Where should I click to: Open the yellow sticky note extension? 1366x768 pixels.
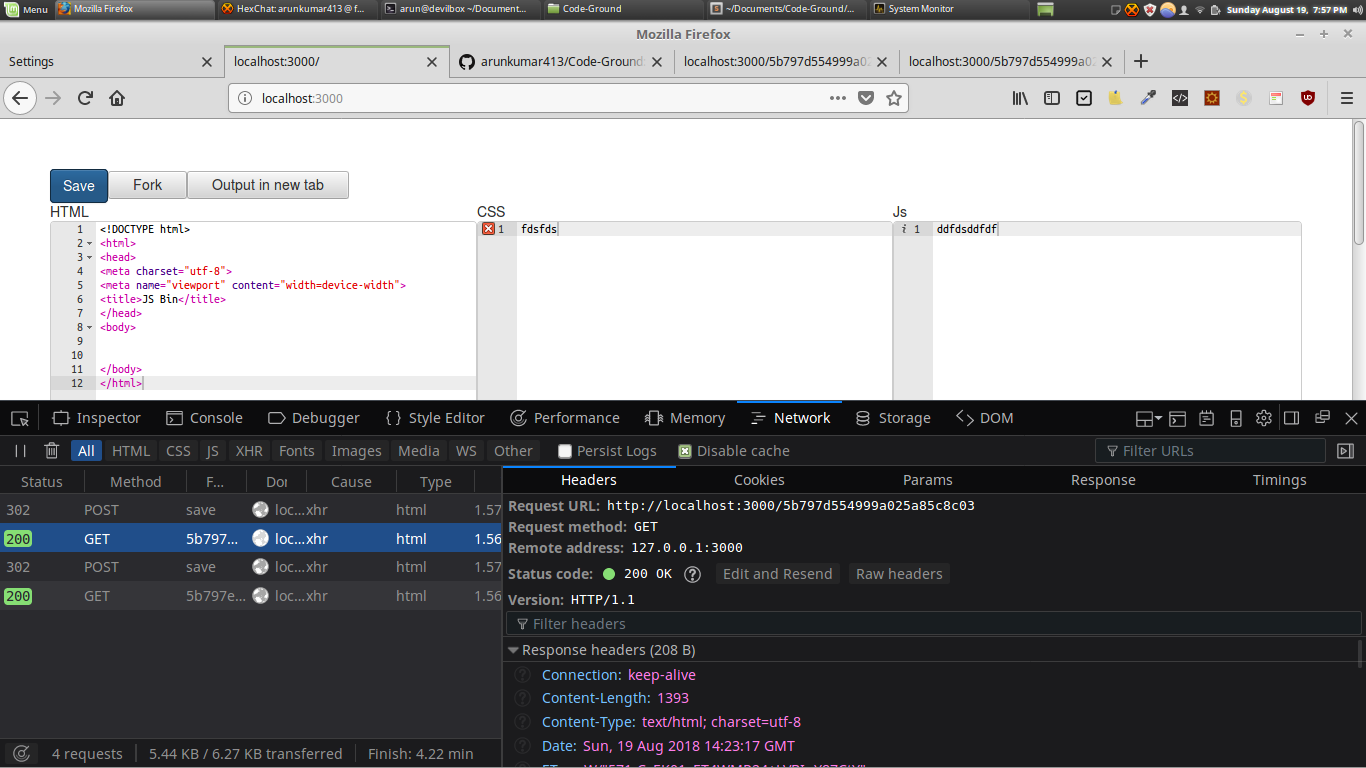[1116, 98]
